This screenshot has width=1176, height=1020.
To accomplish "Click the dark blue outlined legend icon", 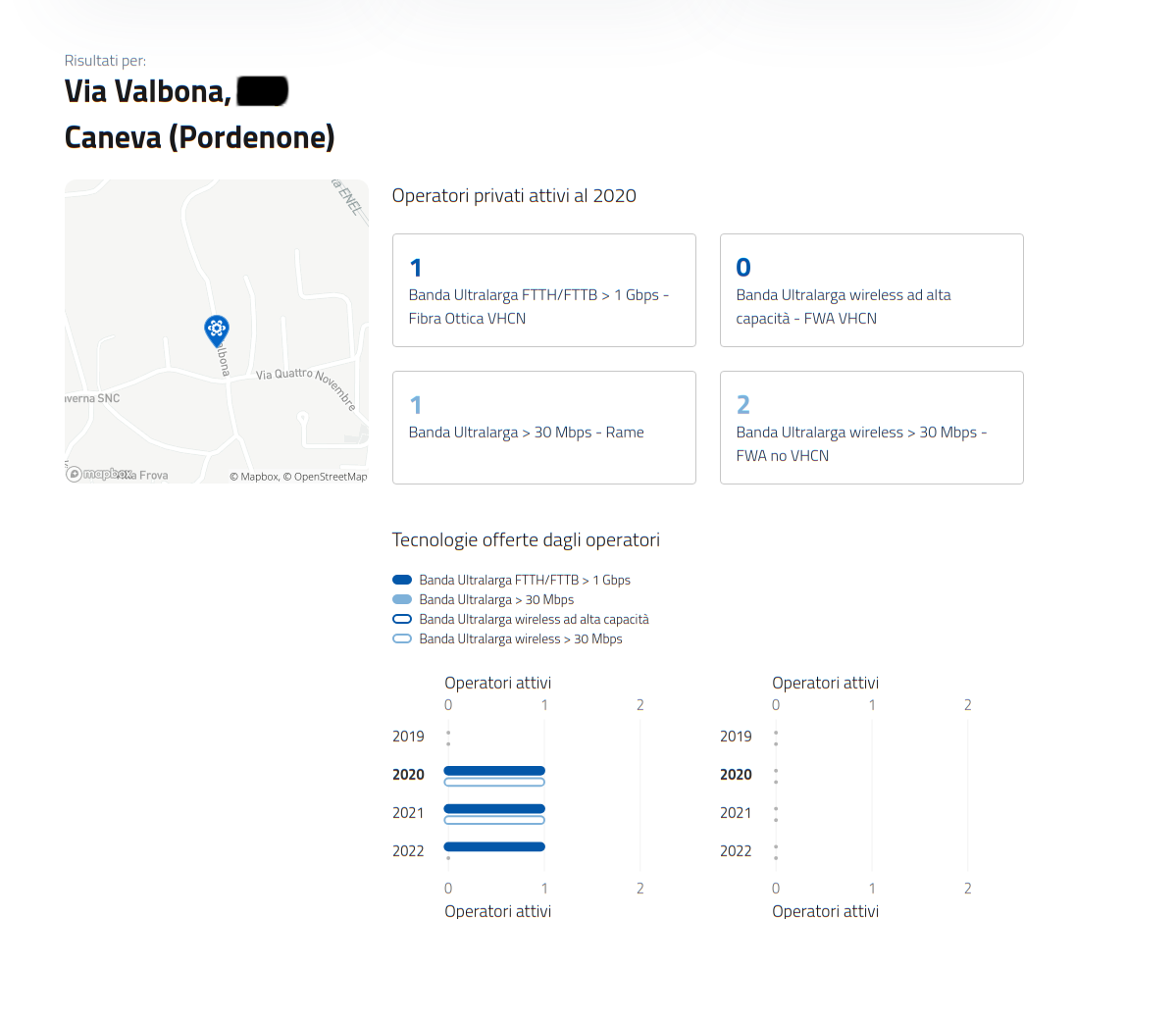I will click(402, 619).
